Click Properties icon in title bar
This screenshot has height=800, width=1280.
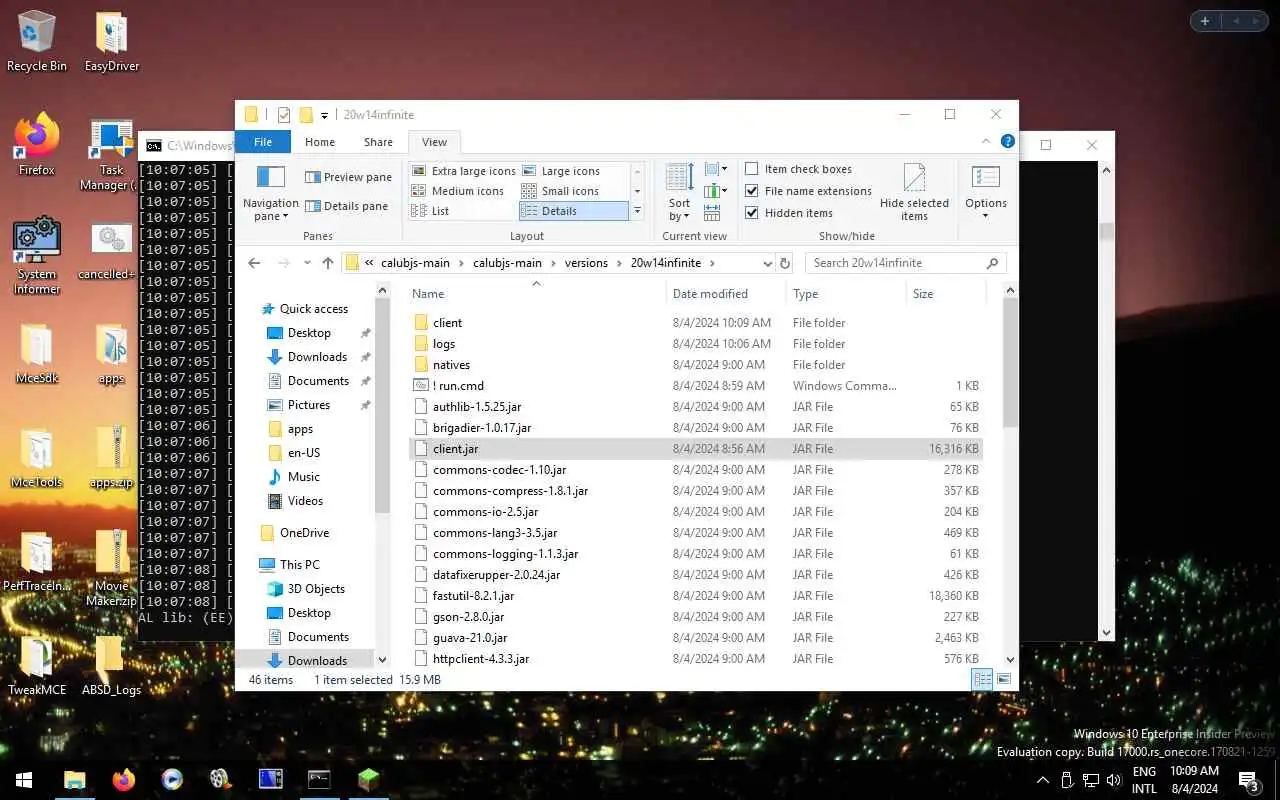(284, 115)
